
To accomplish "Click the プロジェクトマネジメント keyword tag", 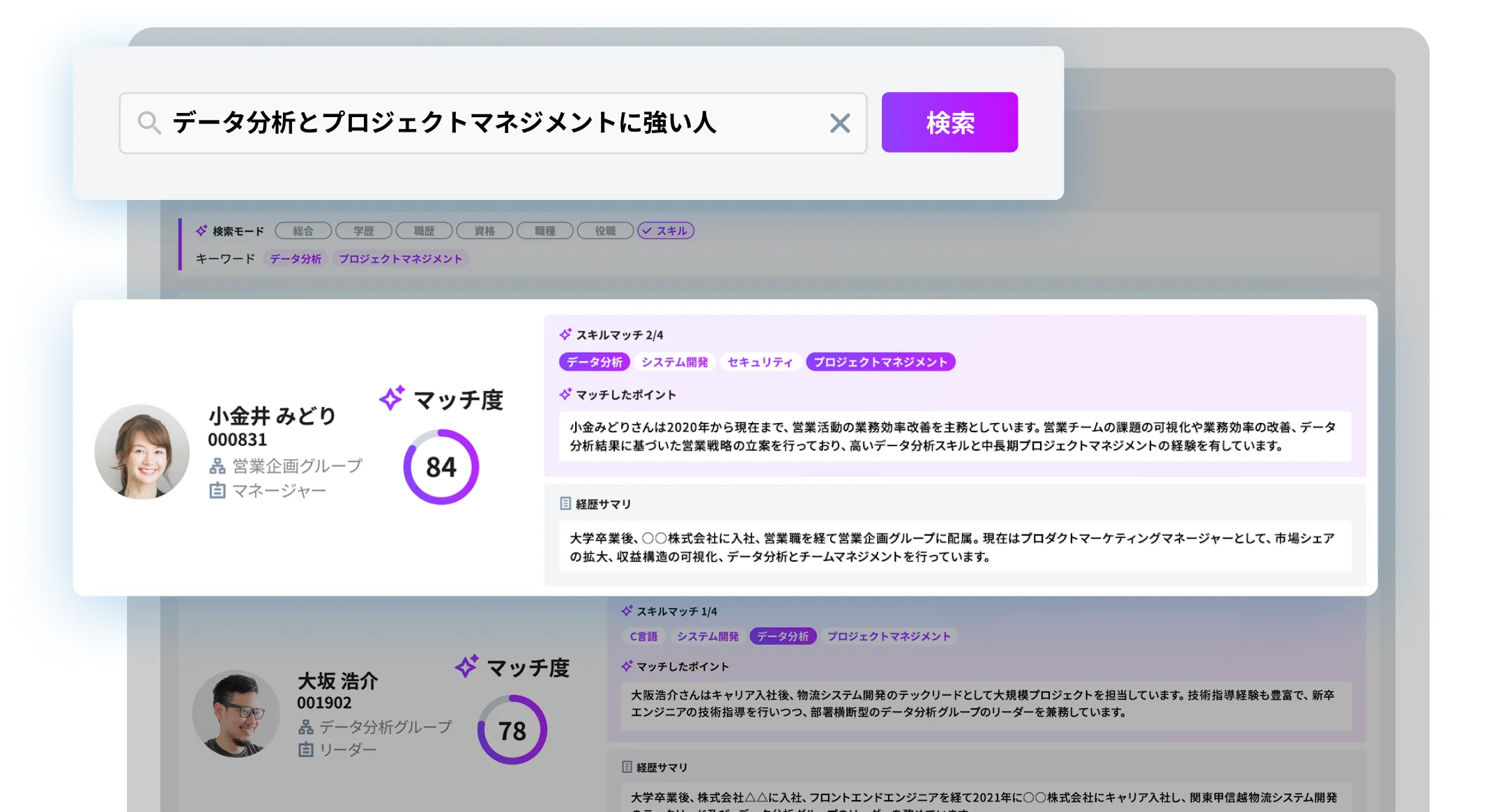I will pyautogui.click(x=400, y=259).
